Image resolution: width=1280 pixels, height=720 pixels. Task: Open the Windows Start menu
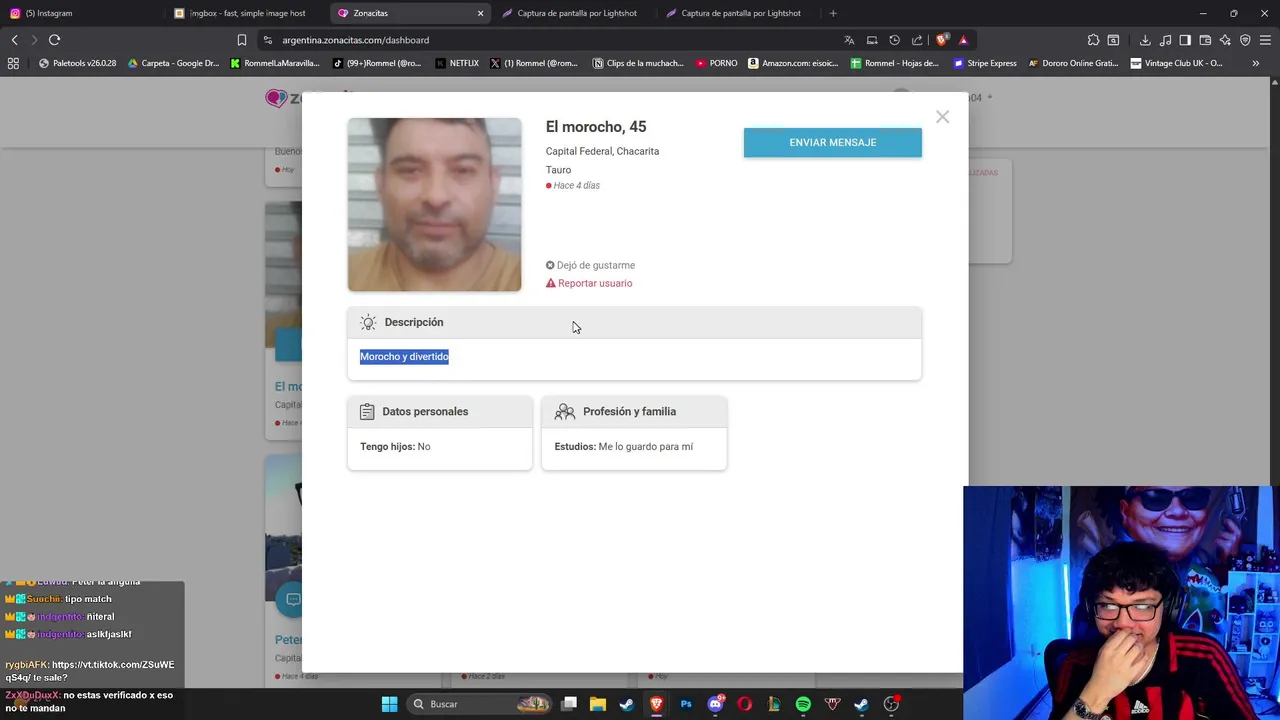pos(389,704)
